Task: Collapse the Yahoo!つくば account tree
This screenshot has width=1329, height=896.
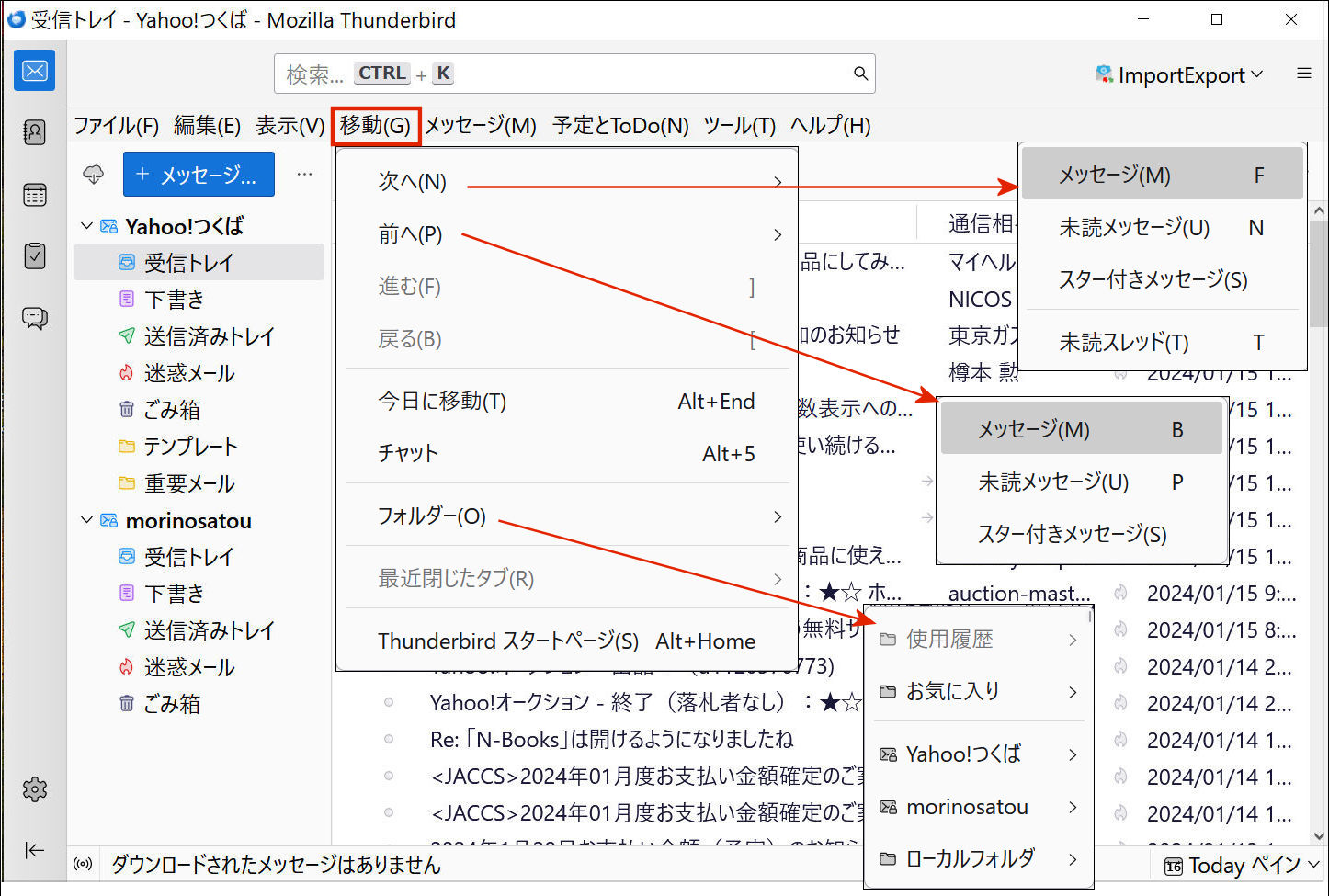Action: coord(87,226)
